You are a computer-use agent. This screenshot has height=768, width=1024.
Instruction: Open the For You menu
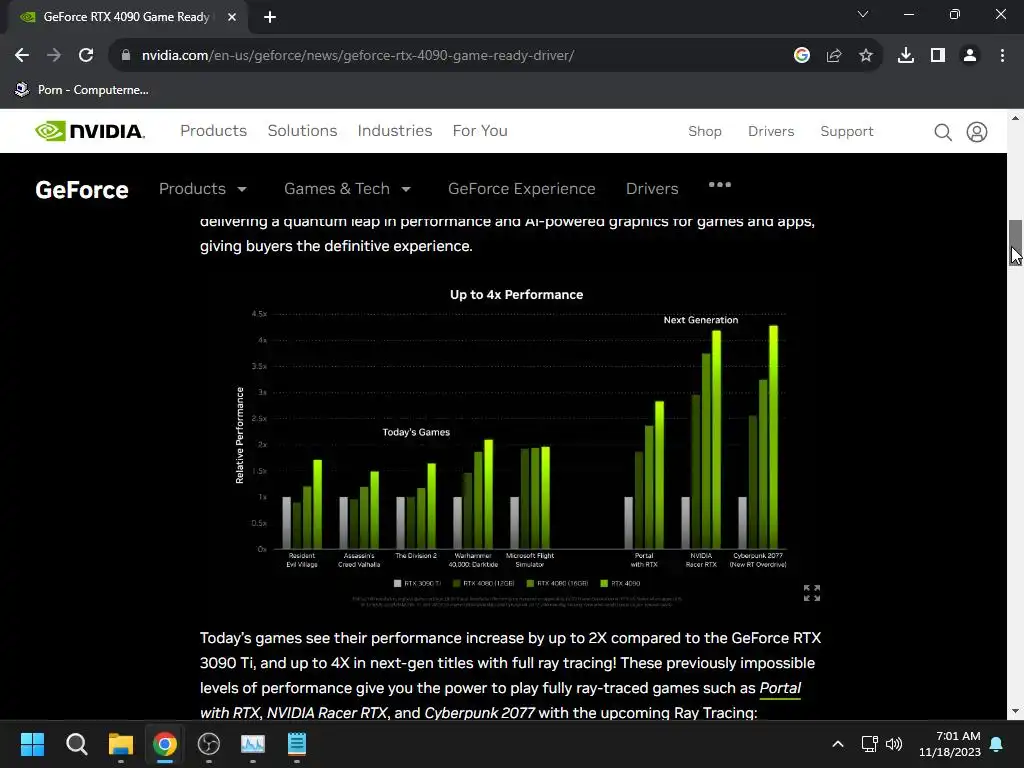click(480, 131)
